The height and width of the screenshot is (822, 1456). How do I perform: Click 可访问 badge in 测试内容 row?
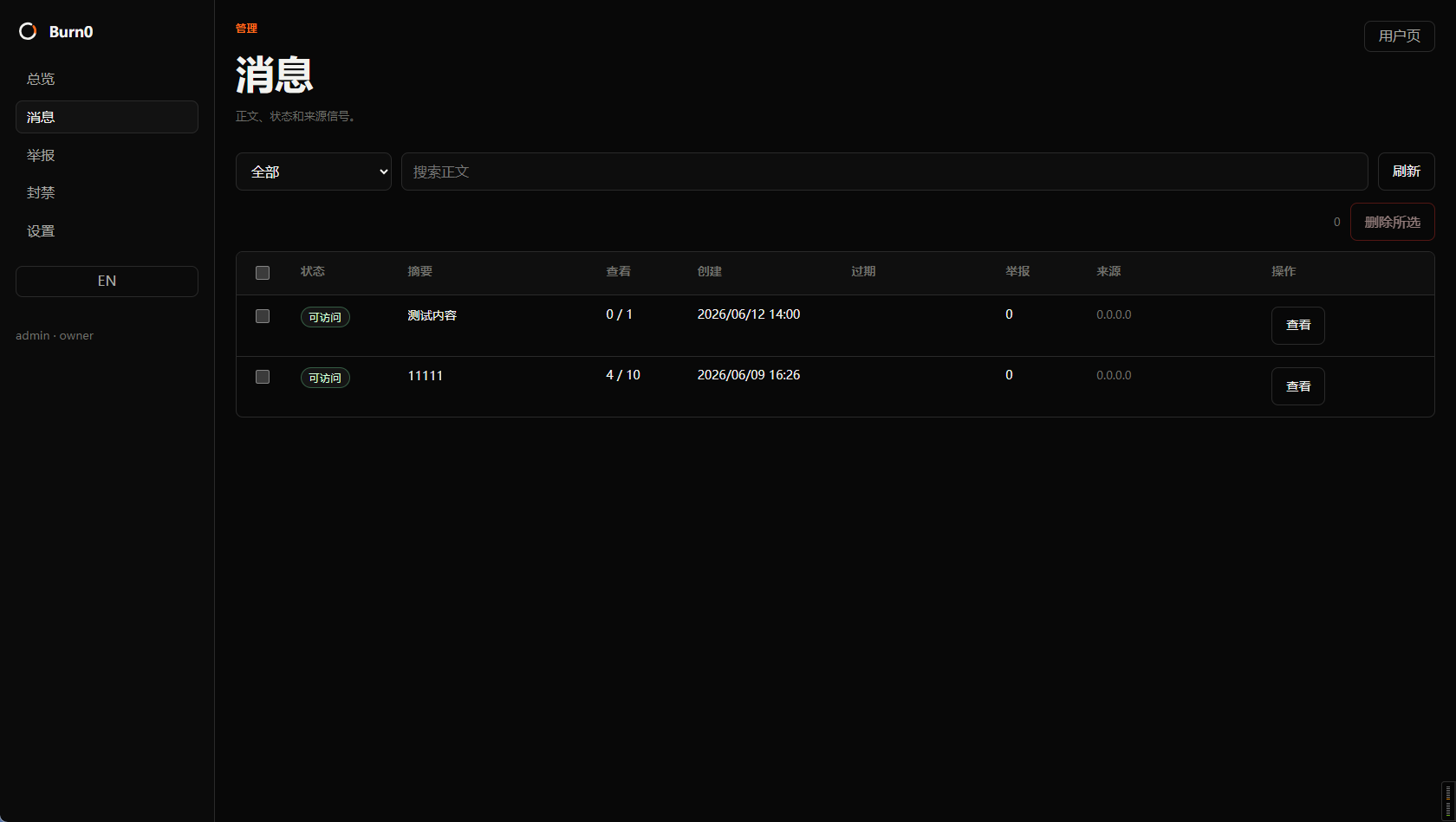pos(325,317)
